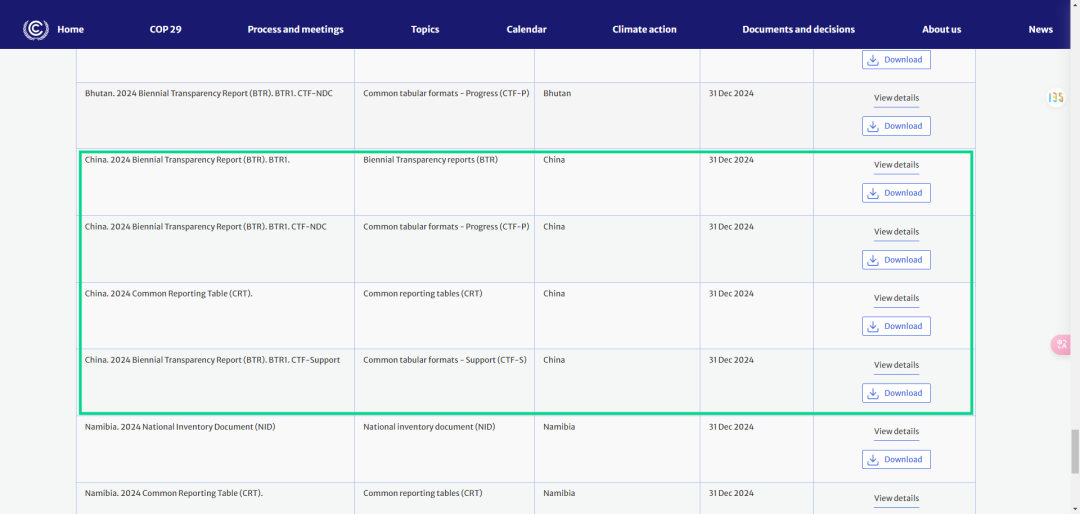Viewport: 1080px width, 514px height.
Task: Download China BTR1 CTF-Support file
Action: point(896,393)
